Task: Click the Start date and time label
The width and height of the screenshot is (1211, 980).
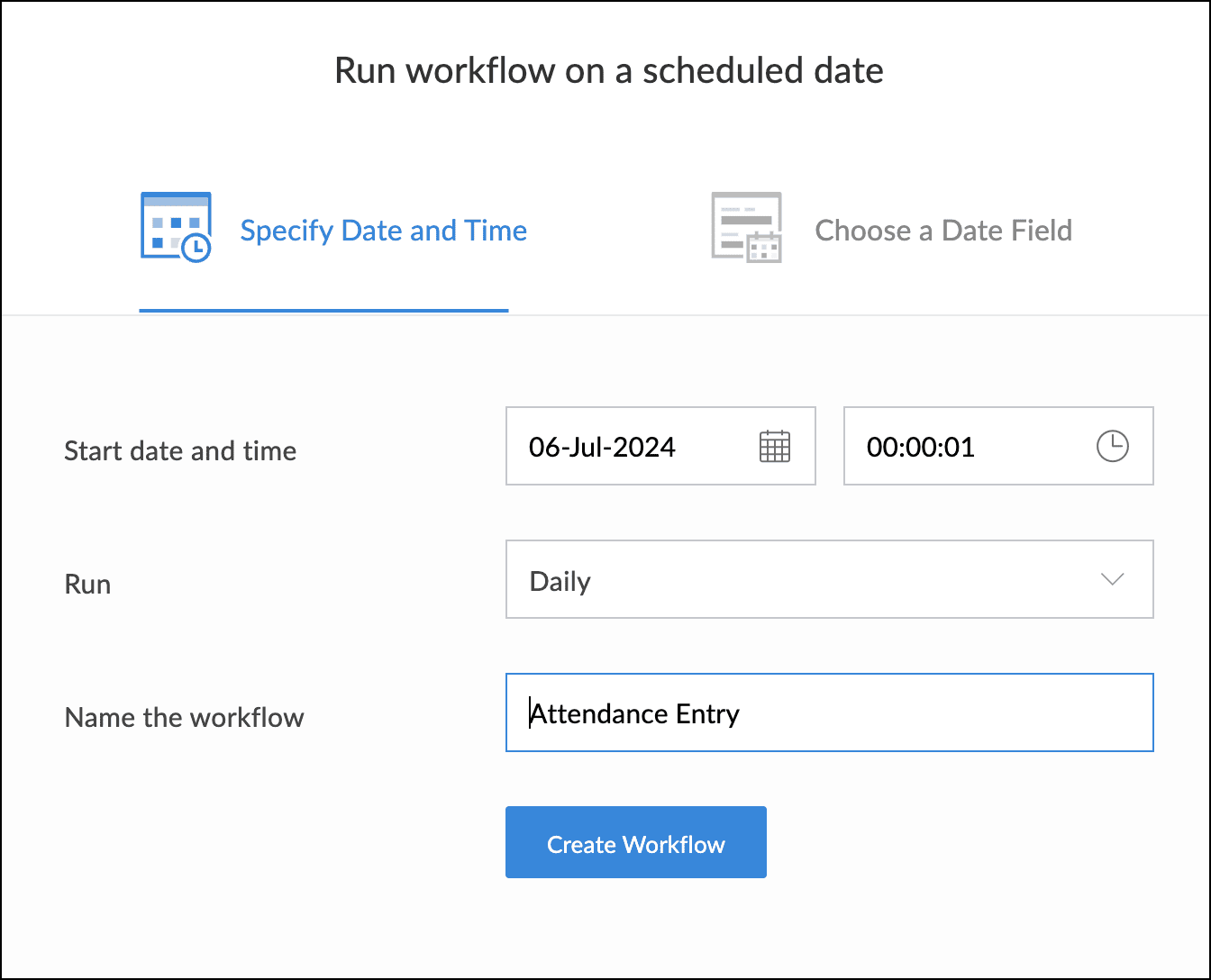Action: coord(180,450)
